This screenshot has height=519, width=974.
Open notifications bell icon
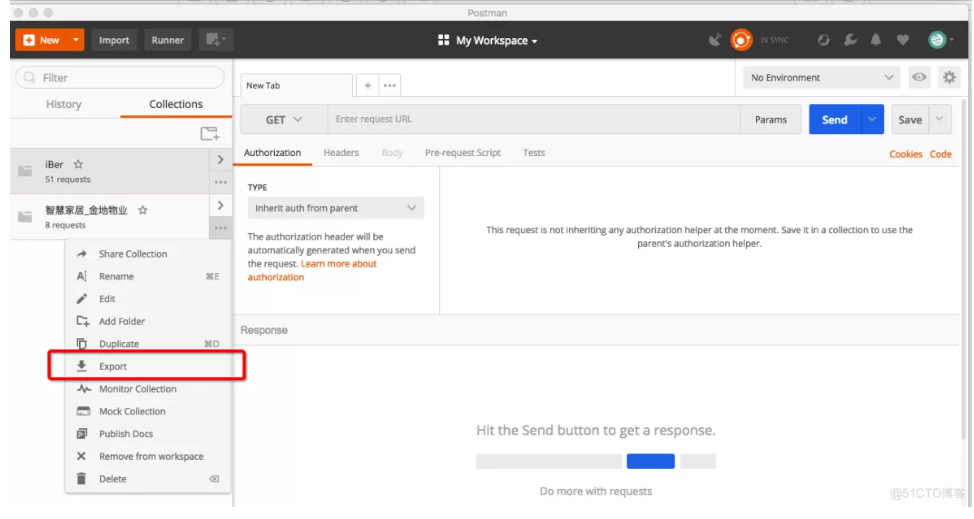tap(876, 40)
